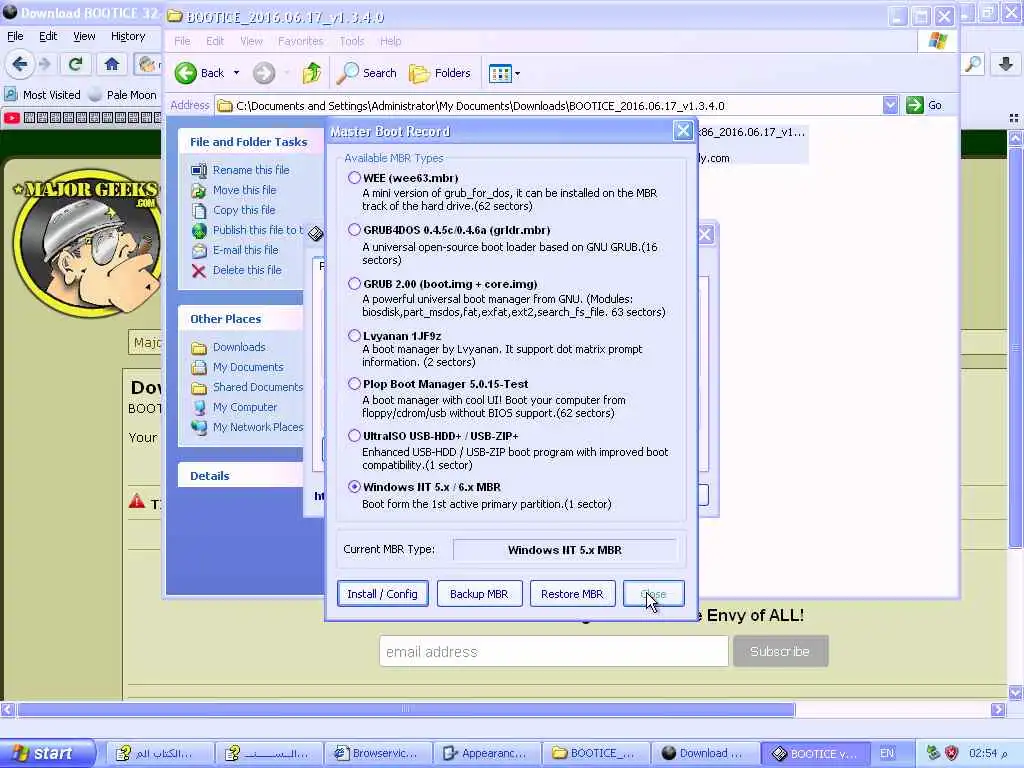Select Windows NT 5.x / 6.x MBR option

coord(354,487)
